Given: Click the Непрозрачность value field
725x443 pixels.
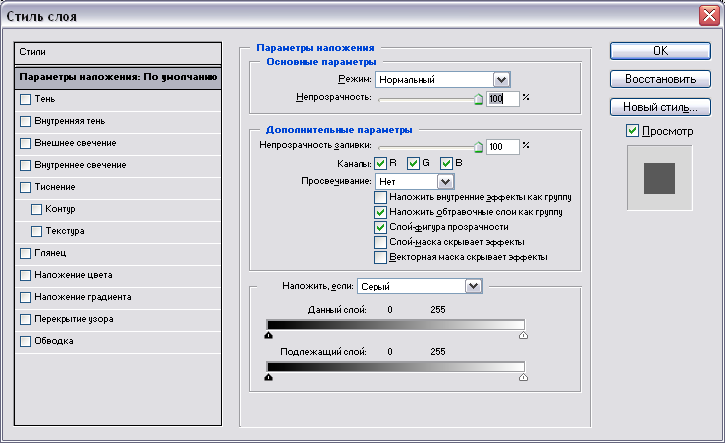Looking at the screenshot, I should click(x=503, y=98).
